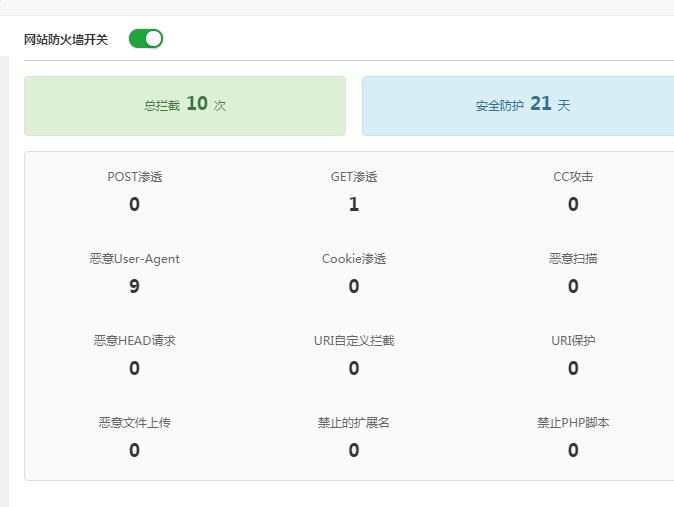Select the count under 恶意扫描
Image resolution: width=674 pixels, height=507 pixels.
[573, 286]
